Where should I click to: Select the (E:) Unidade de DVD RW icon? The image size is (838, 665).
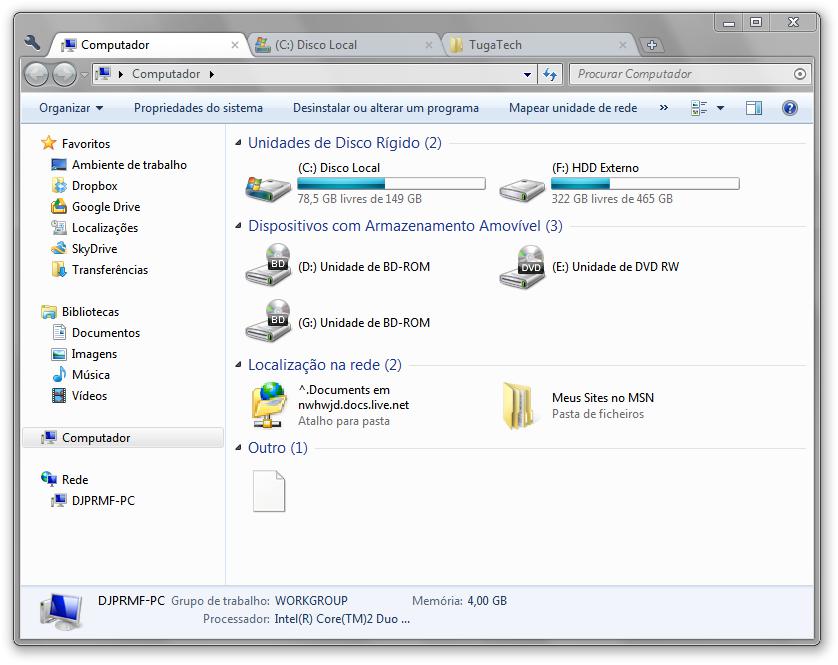[x=522, y=266]
